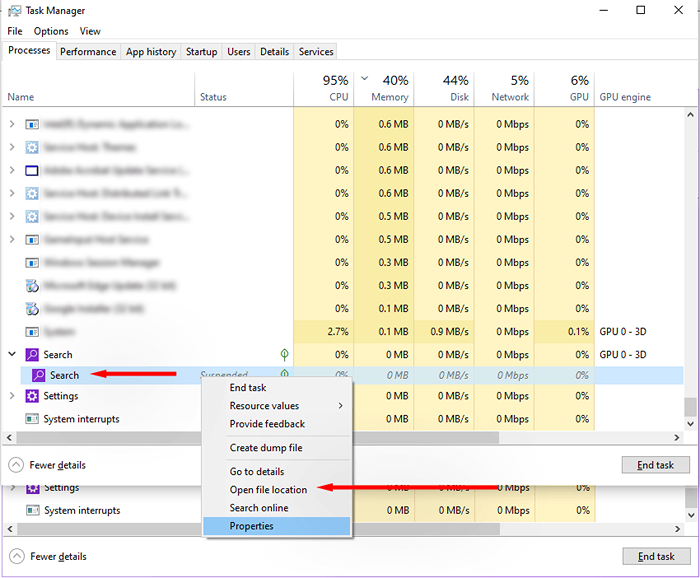Expand the second process row chevron
Image resolution: width=700 pixels, height=578 pixels.
12,147
